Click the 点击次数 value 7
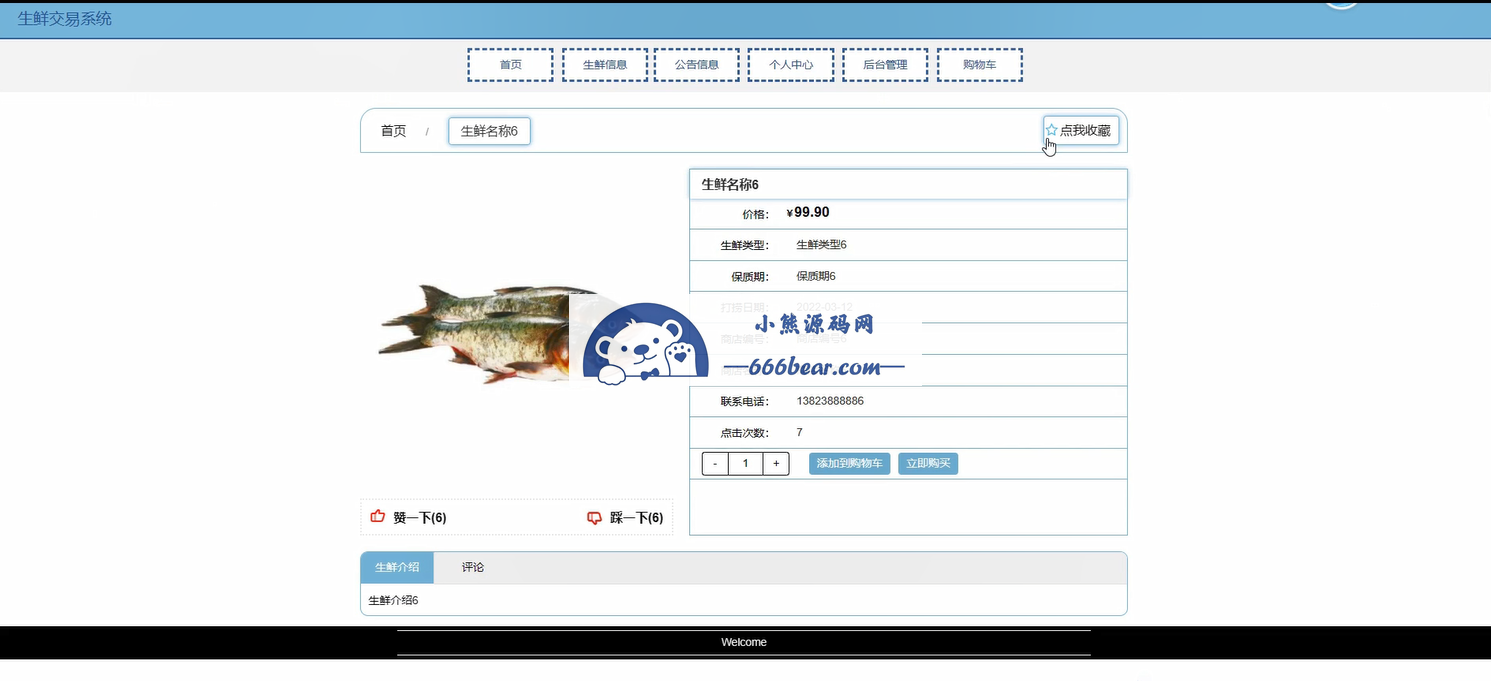The width and height of the screenshot is (1491, 681). pyautogui.click(x=799, y=432)
